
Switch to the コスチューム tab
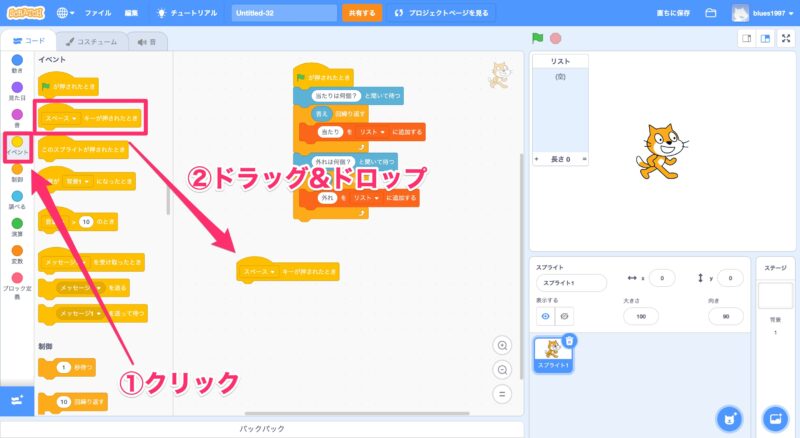tap(86, 42)
